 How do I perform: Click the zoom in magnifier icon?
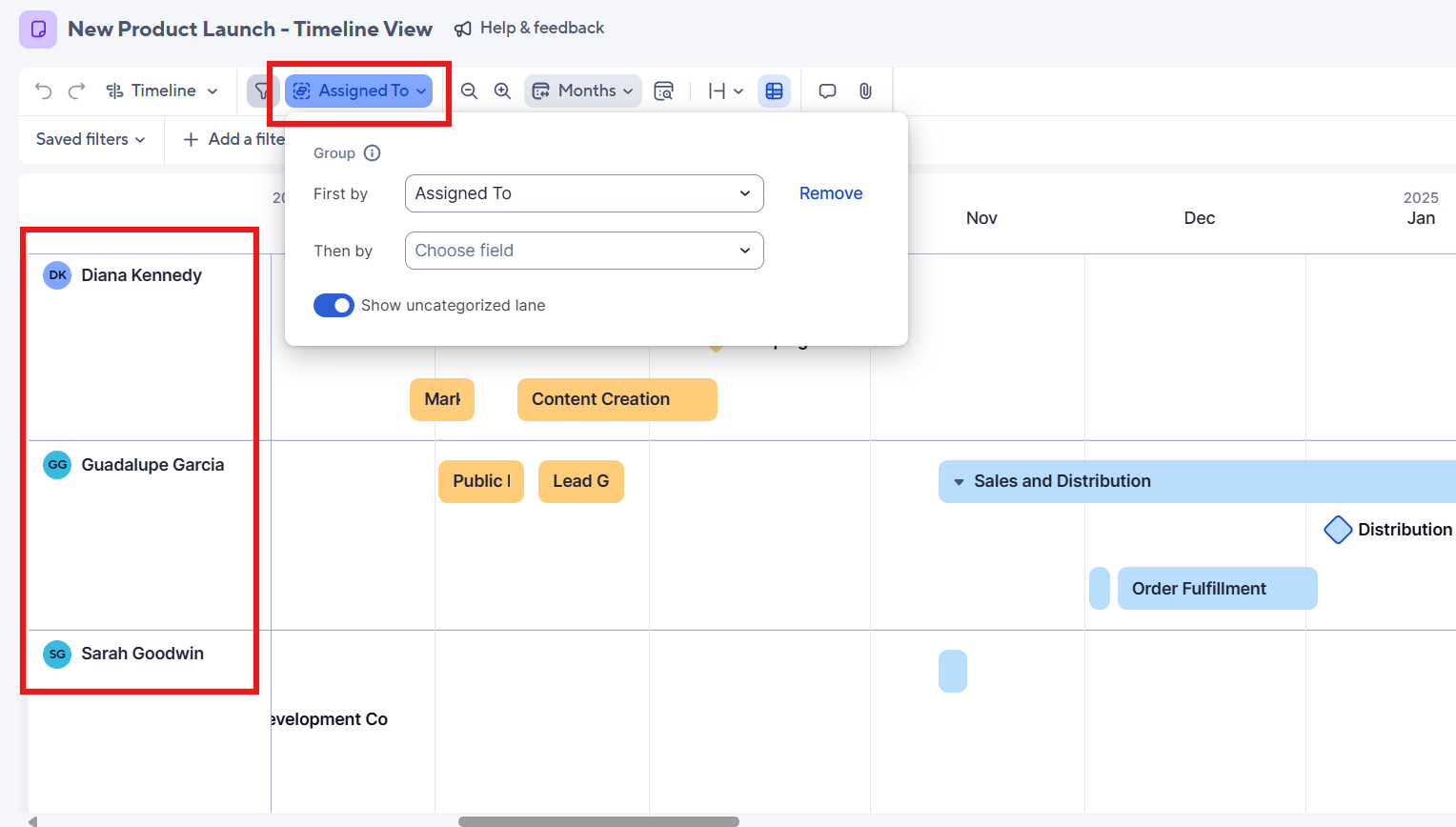[502, 91]
